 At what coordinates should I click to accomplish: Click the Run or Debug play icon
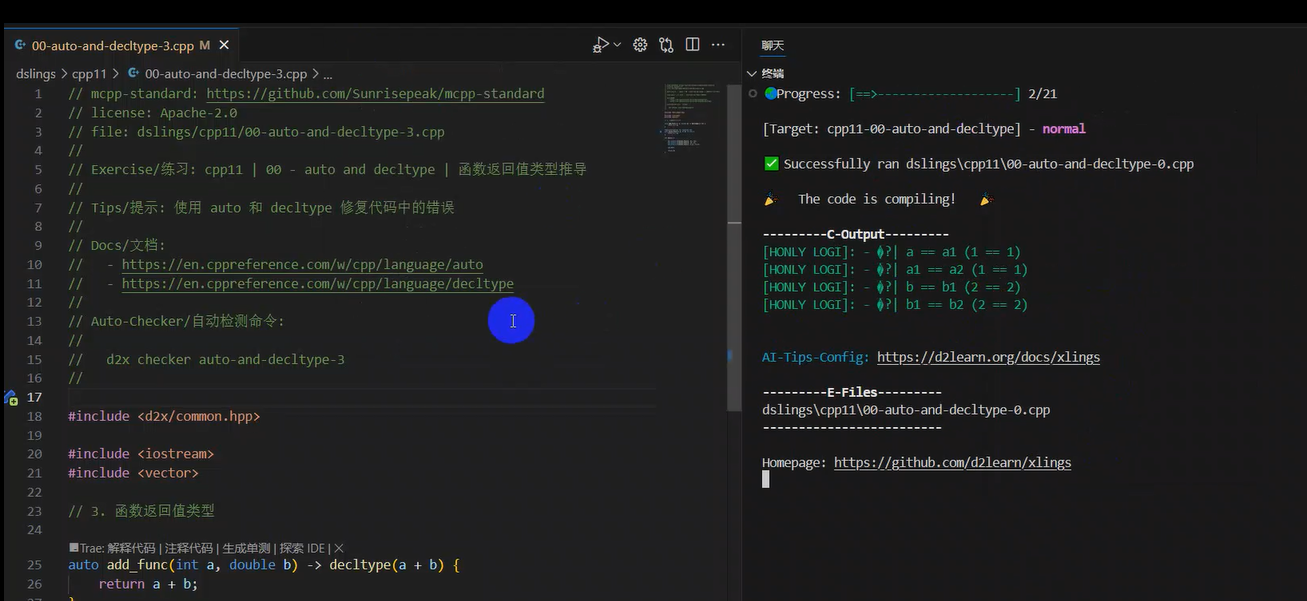coord(600,45)
